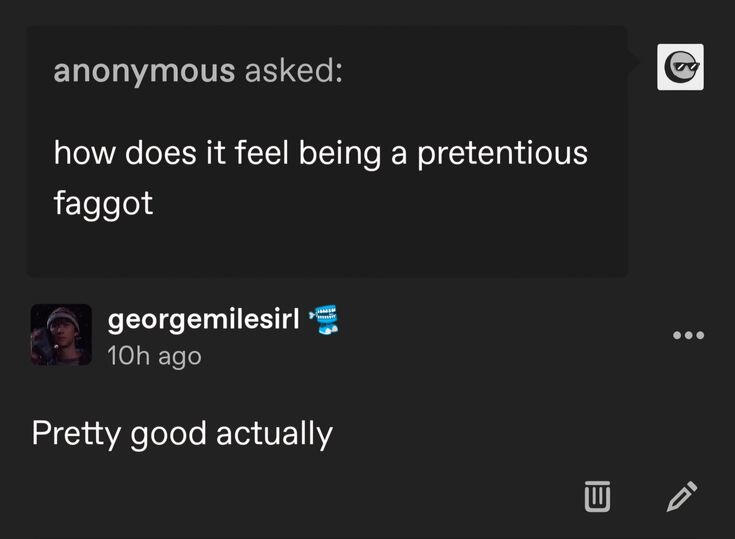Click the last word of the ask

pyautogui.click(x=103, y=204)
